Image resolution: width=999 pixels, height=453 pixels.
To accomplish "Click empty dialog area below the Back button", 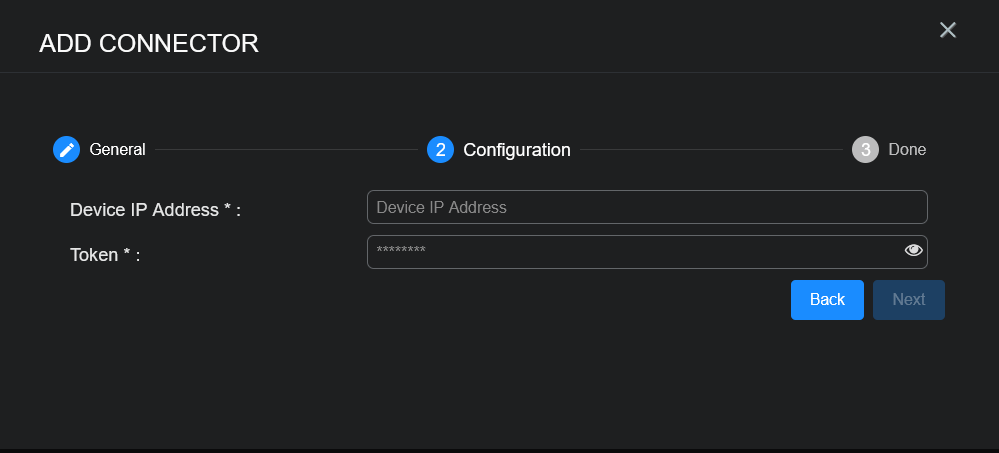I will point(827,380).
